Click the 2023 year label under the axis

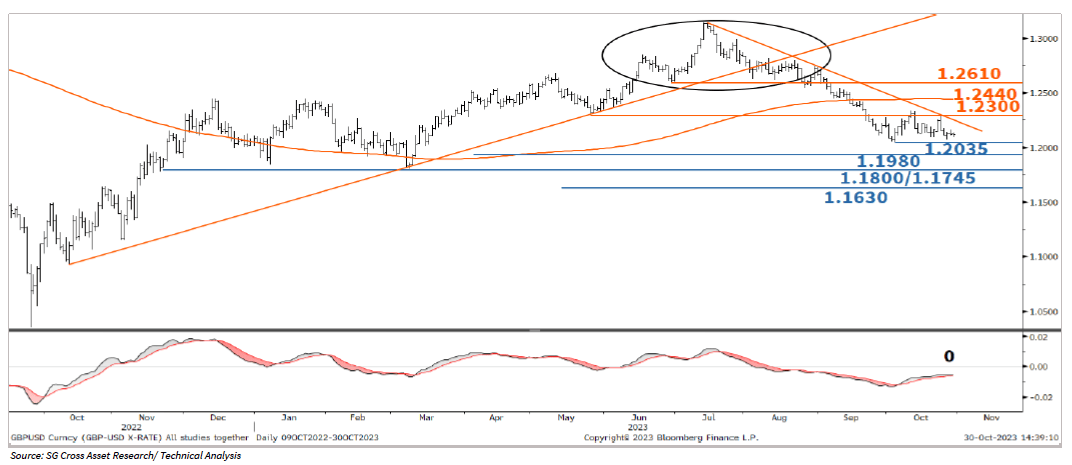(633, 429)
